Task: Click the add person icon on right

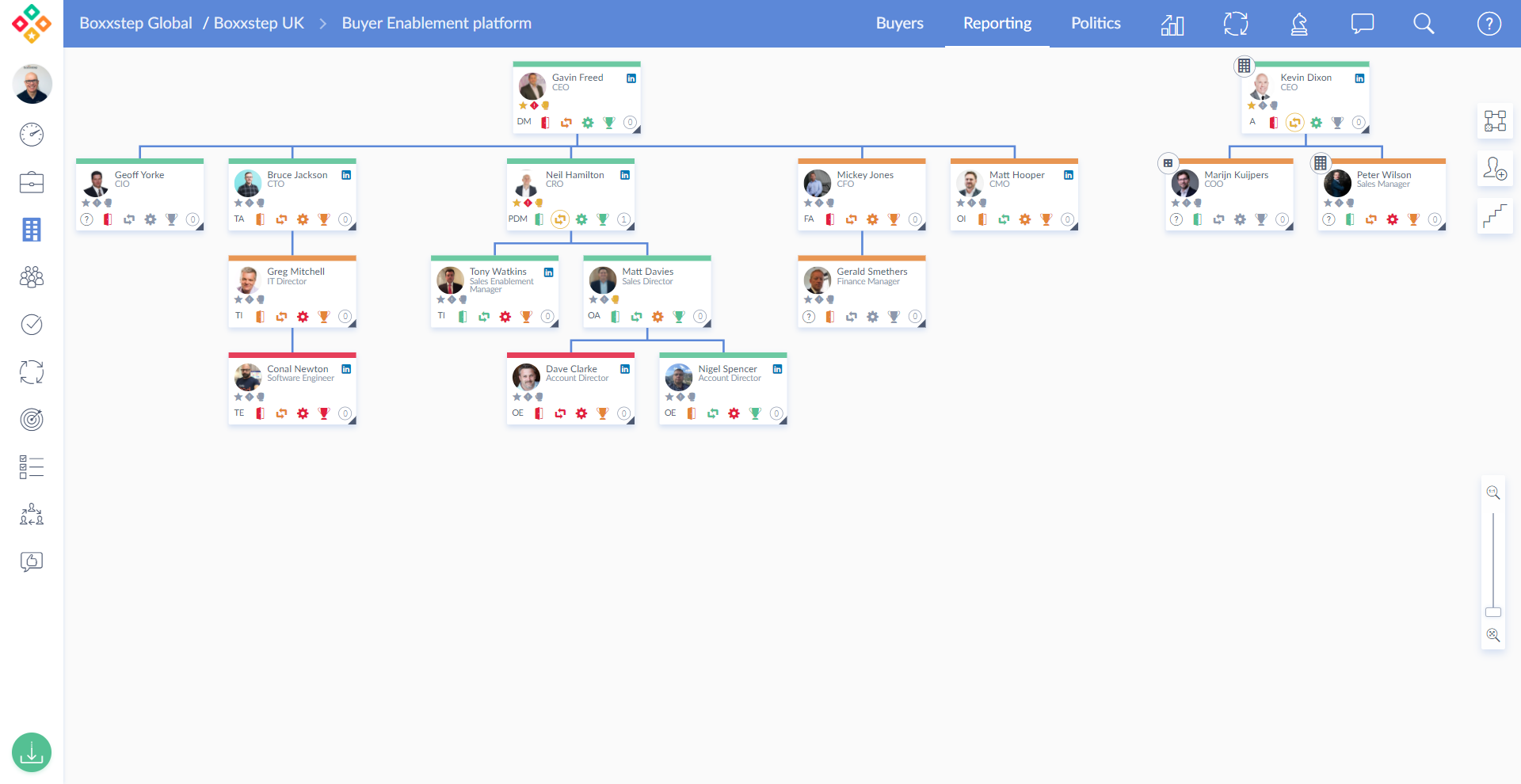Action: pos(1495,169)
